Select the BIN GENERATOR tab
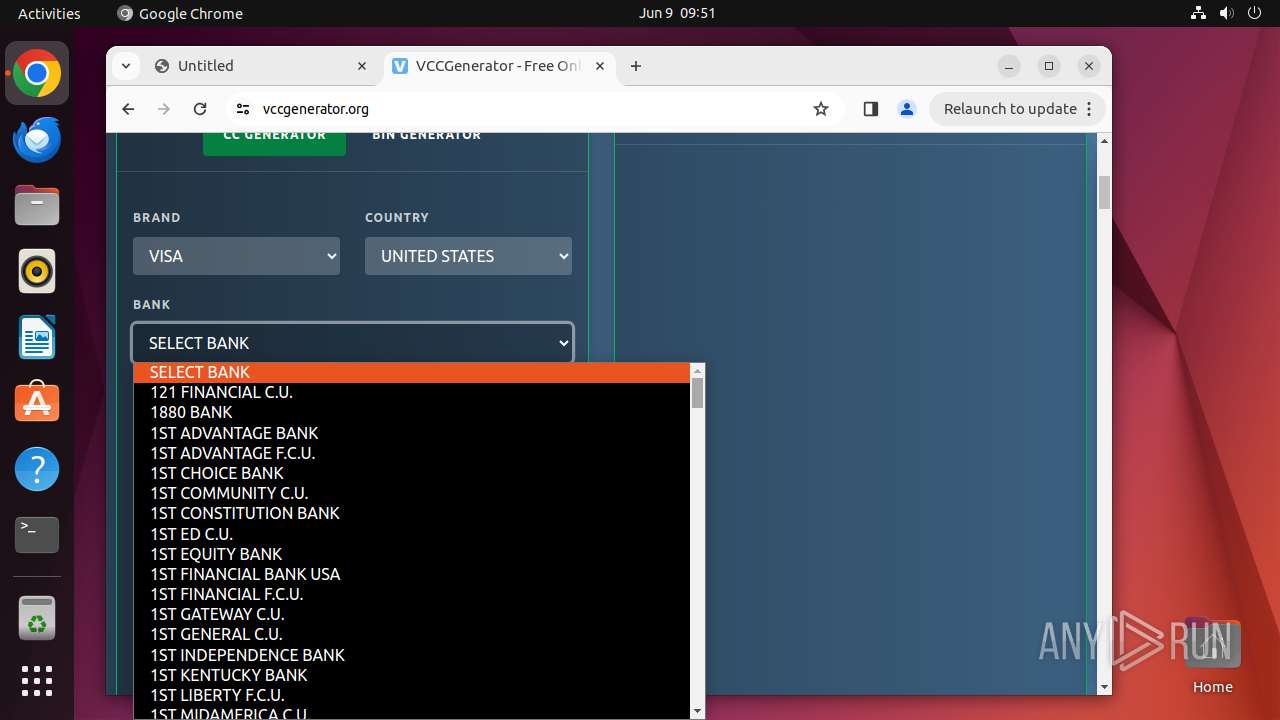 [427, 138]
